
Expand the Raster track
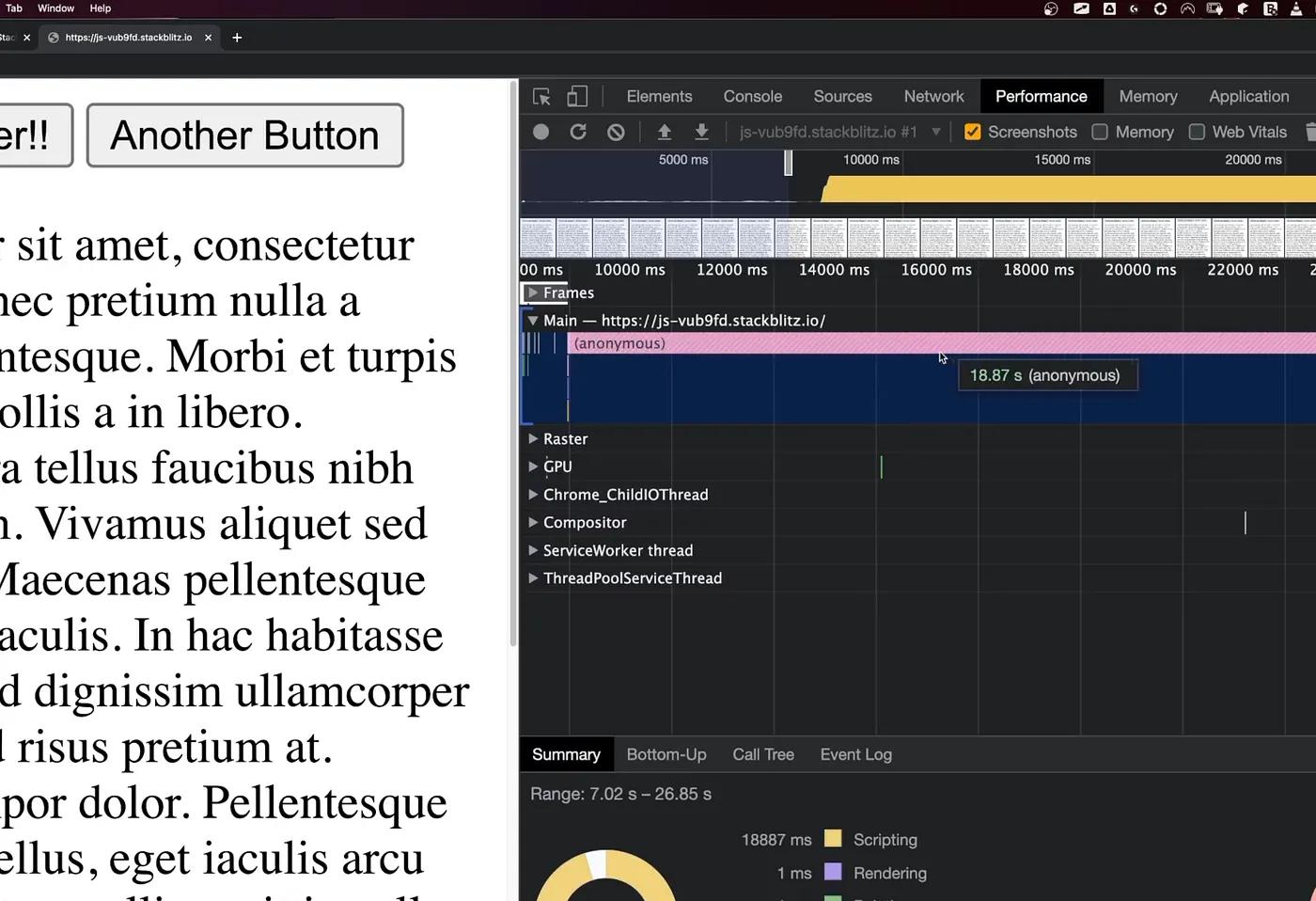coord(532,438)
